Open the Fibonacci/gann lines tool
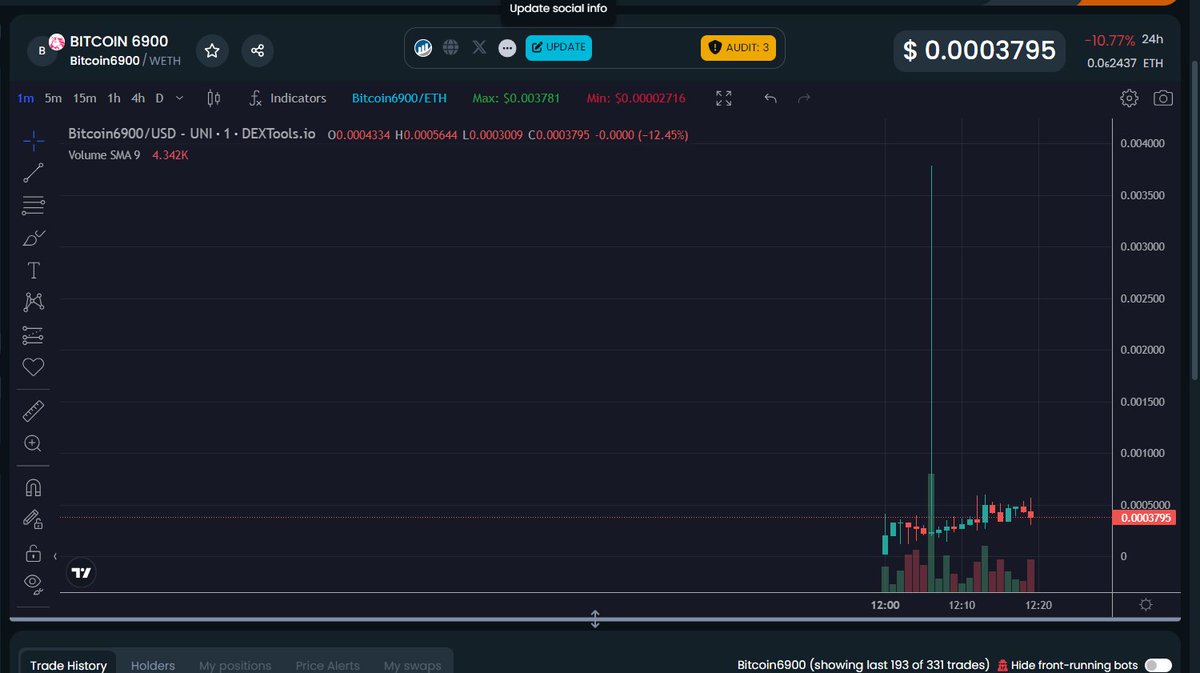Image resolution: width=1200 pixels, height=673 pixels. (x=33, y=206)
